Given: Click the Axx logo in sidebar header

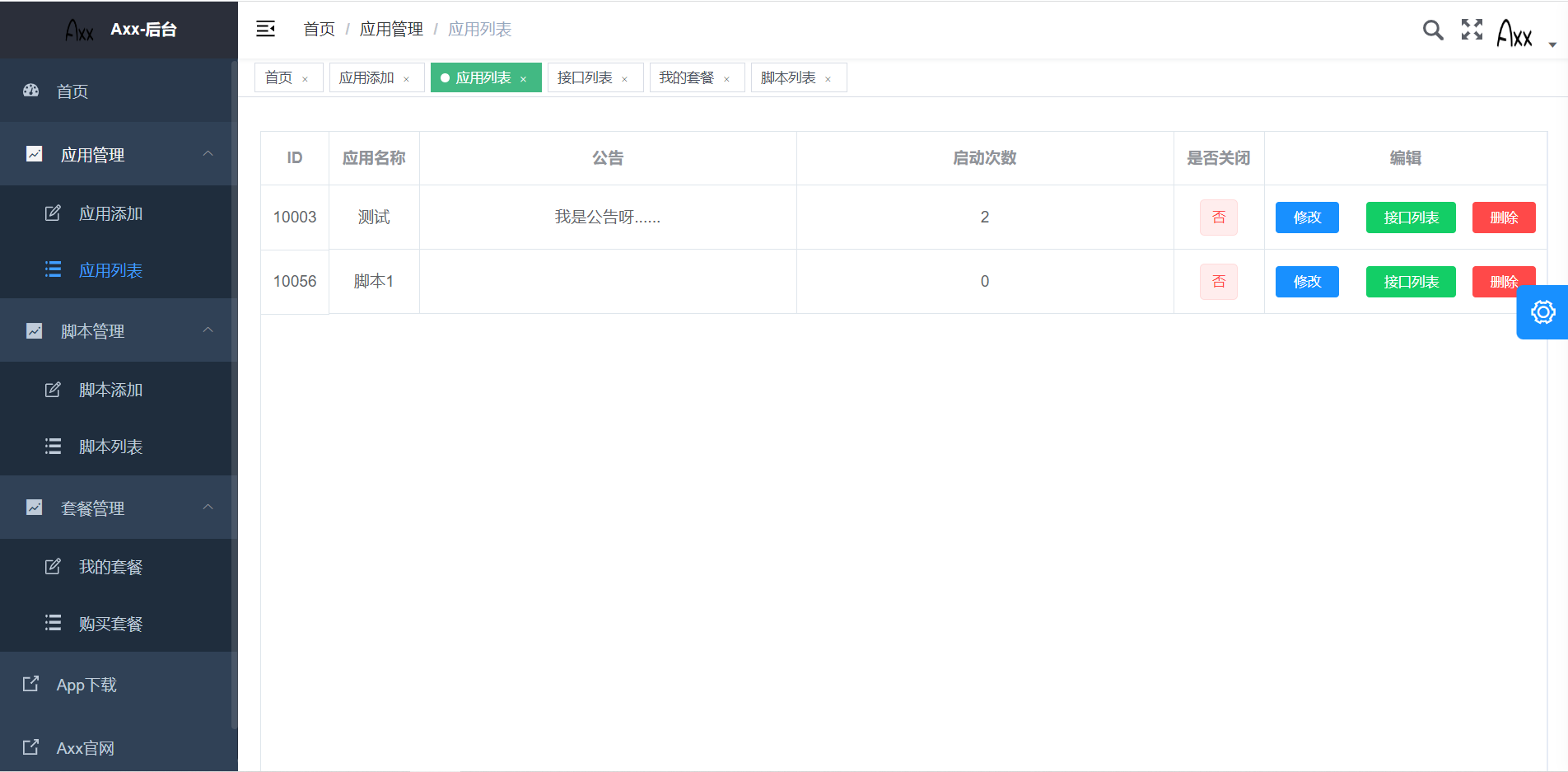Looking at the screenshot, I should pos(79,30).
